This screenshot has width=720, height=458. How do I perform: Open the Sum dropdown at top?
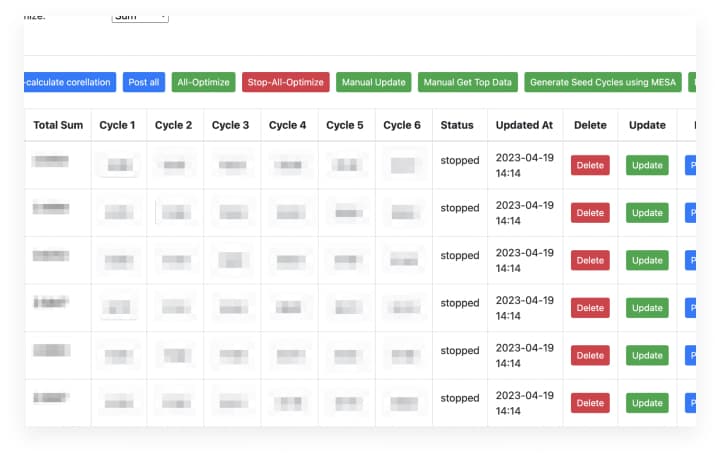click(140, 17)
